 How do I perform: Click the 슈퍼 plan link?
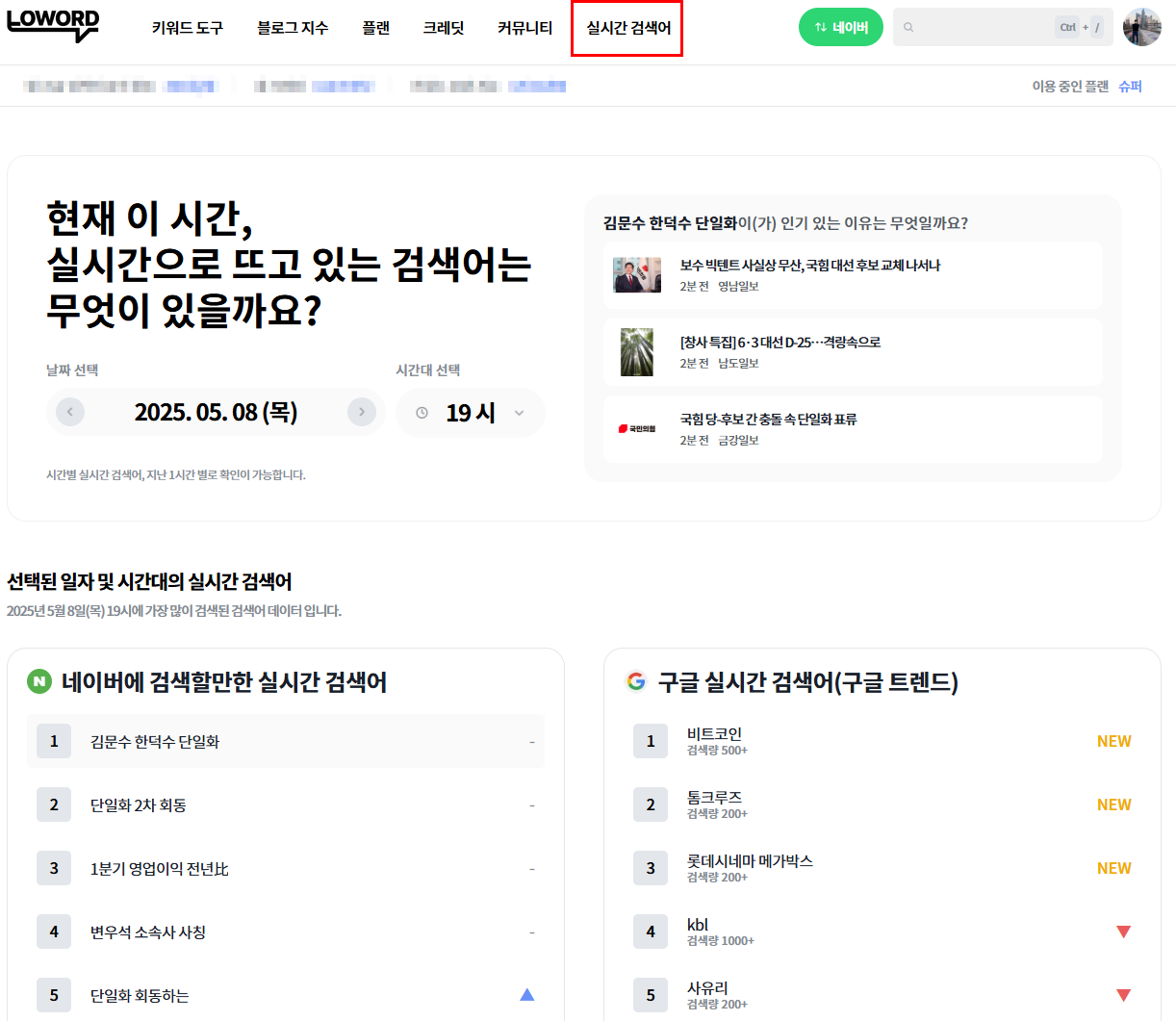click(x=1130, y=87)
